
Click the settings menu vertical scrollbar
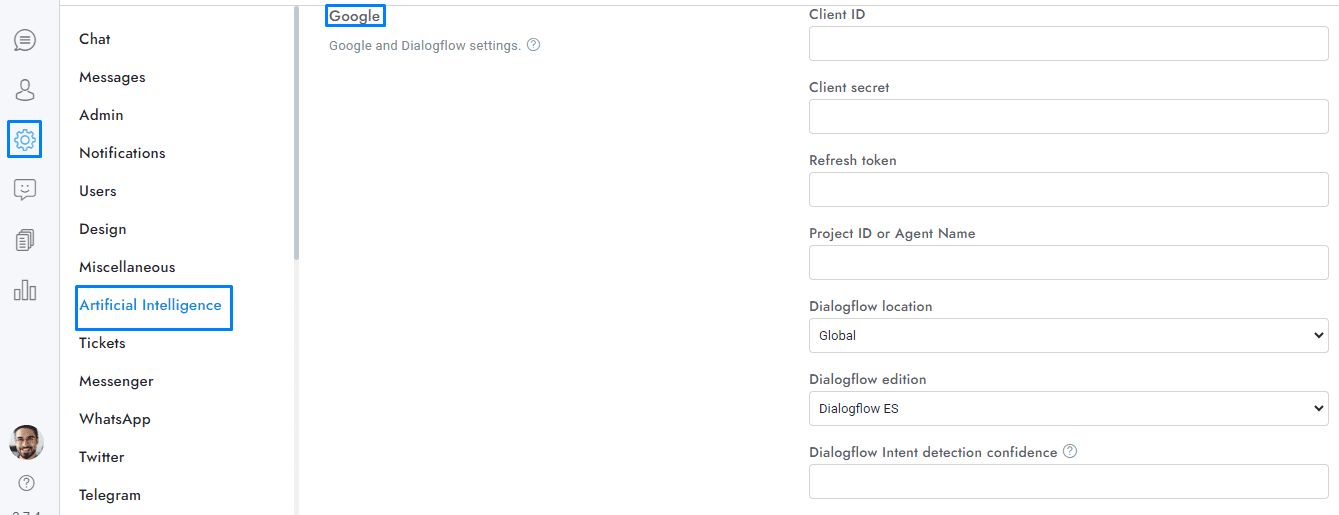pyautogui.click(x=296, y=130)
